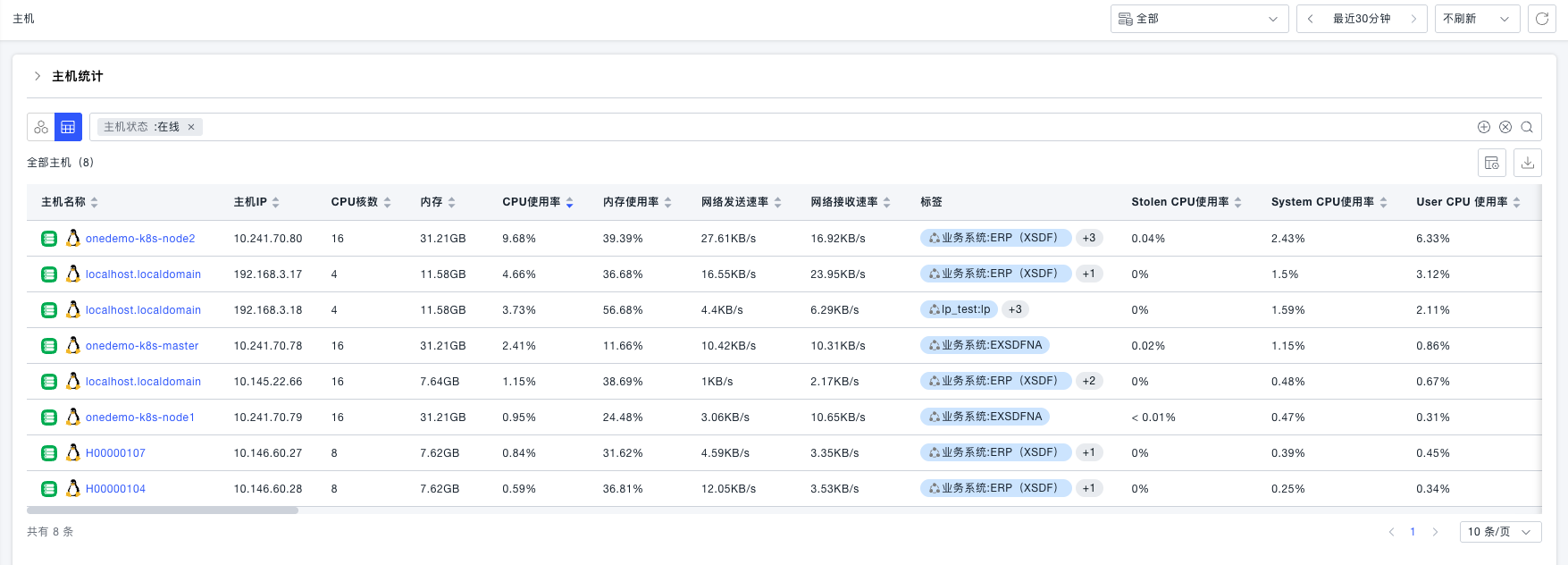Expand the 主机统计 section
The height and width of the screenshot is (565, 1568).
tap(38, 76)
